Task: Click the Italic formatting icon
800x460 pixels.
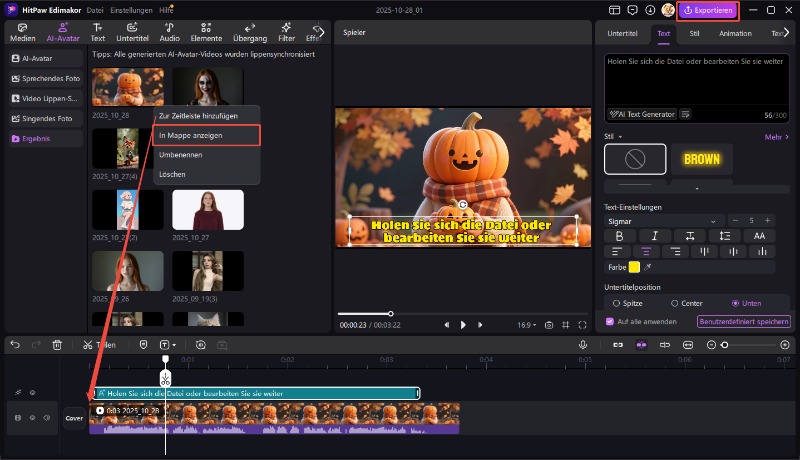Action: click(x=655, y=236)
